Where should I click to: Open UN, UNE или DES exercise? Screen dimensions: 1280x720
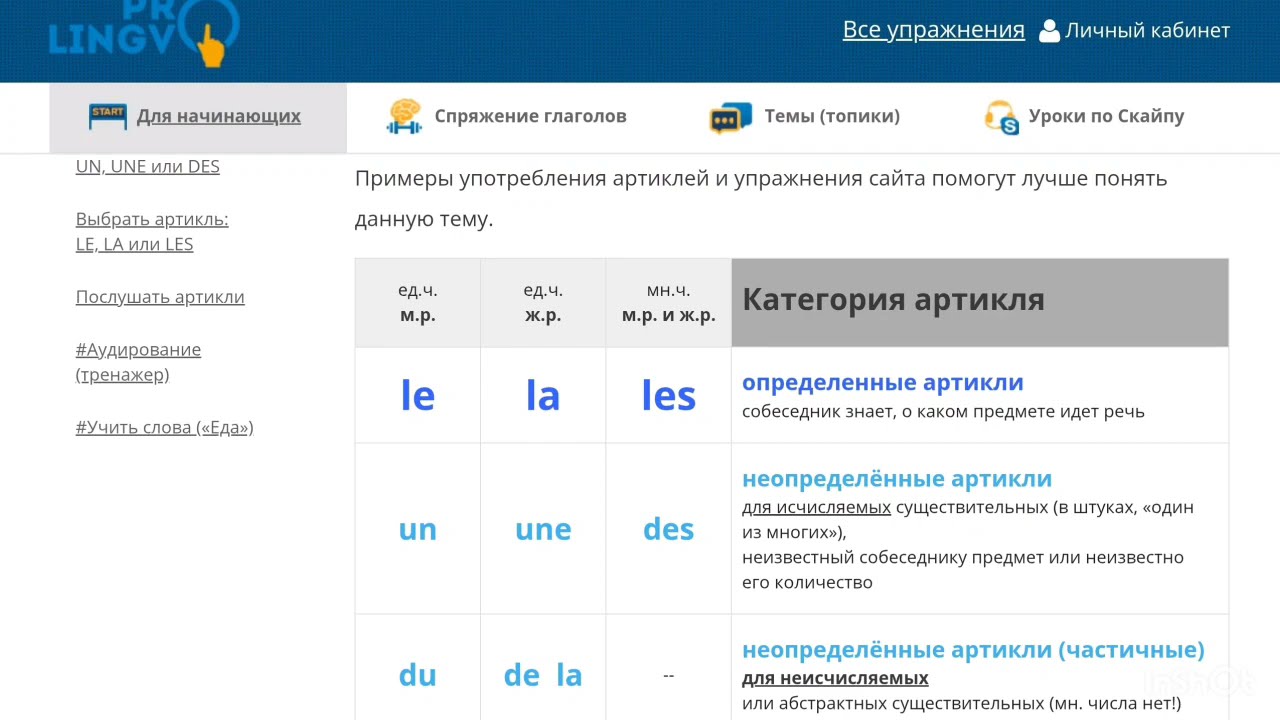148,167
